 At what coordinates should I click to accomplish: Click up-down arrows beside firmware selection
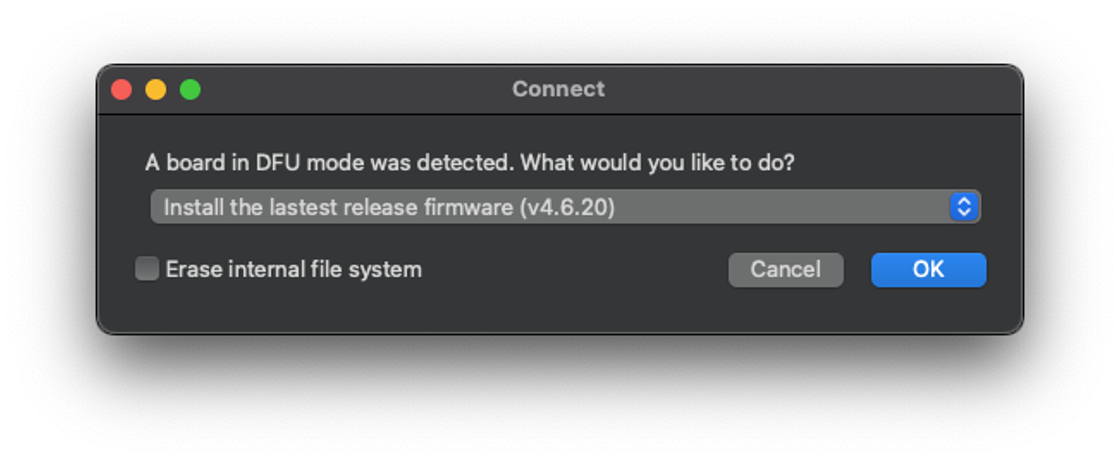tap(964, 207)
